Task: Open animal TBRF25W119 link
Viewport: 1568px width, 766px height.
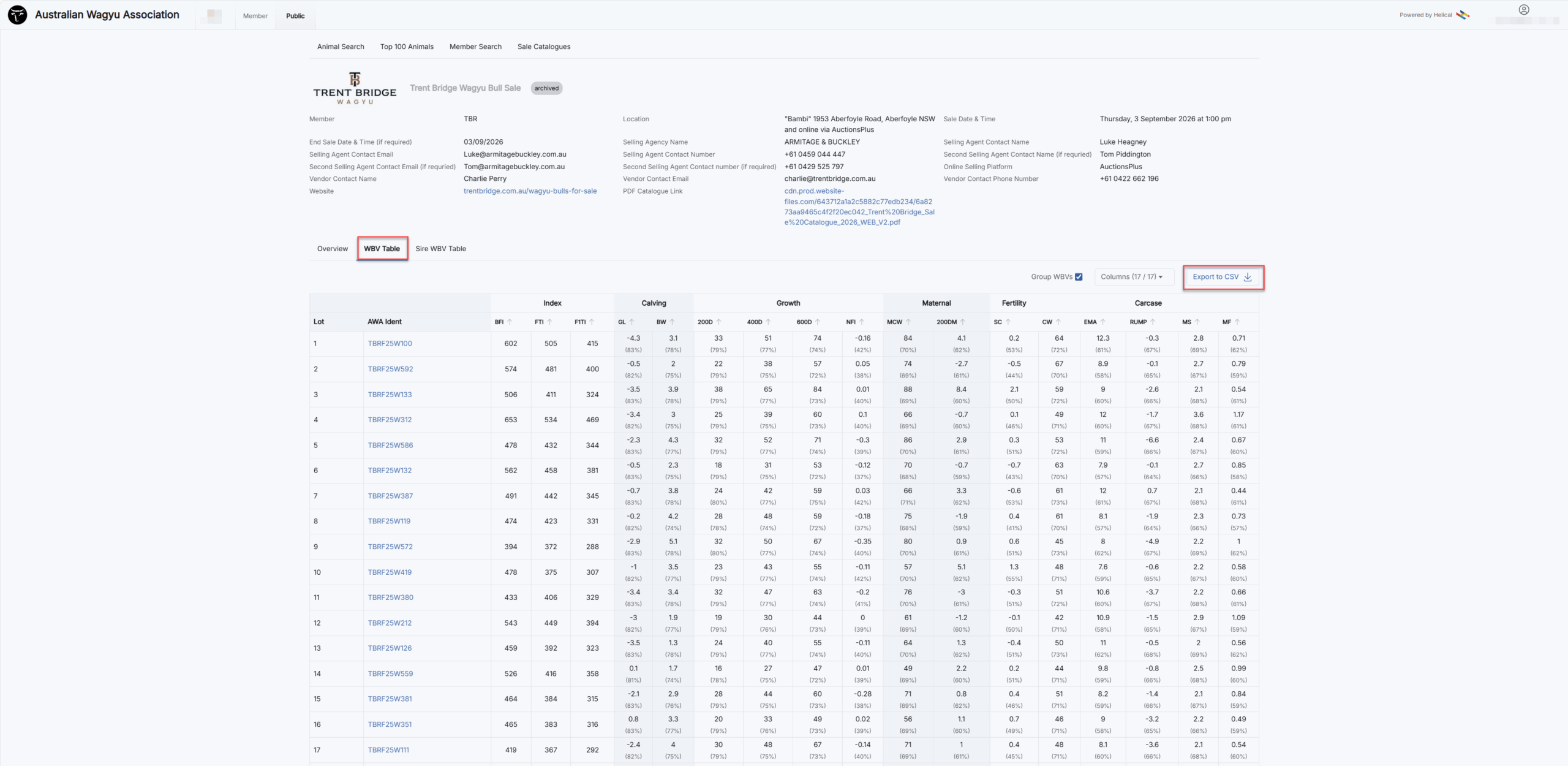Action: click(x=389, y=521)
